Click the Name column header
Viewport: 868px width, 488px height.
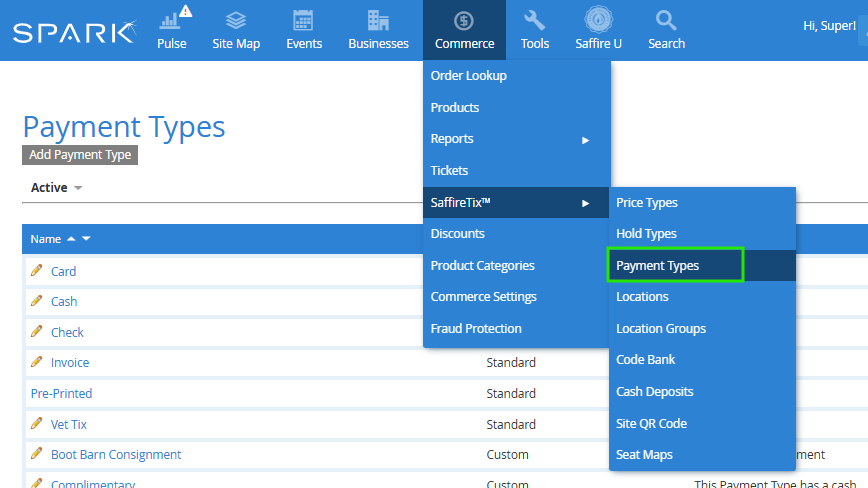point(45,239)
